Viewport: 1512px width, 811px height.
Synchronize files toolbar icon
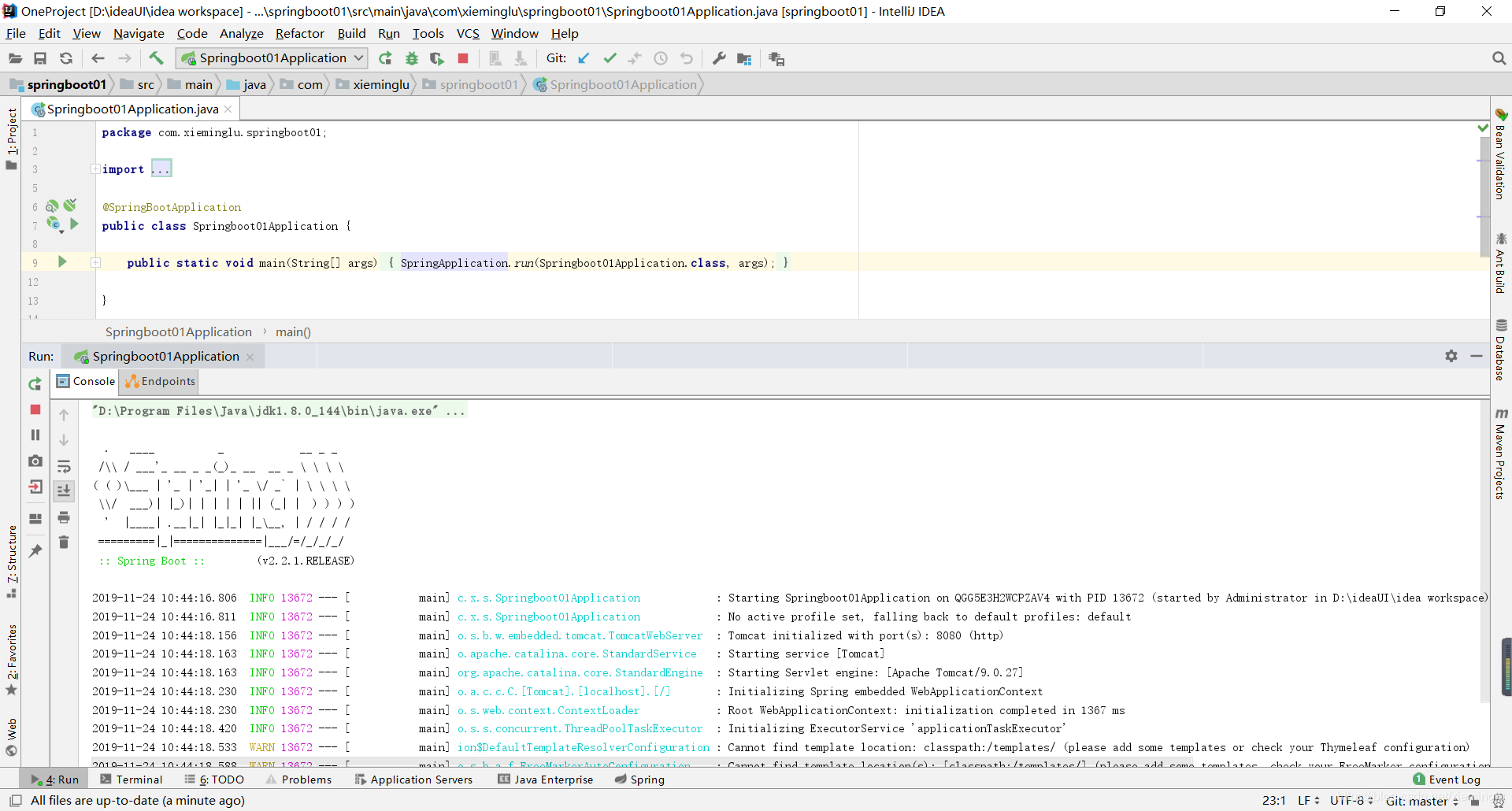coord(66,58)
